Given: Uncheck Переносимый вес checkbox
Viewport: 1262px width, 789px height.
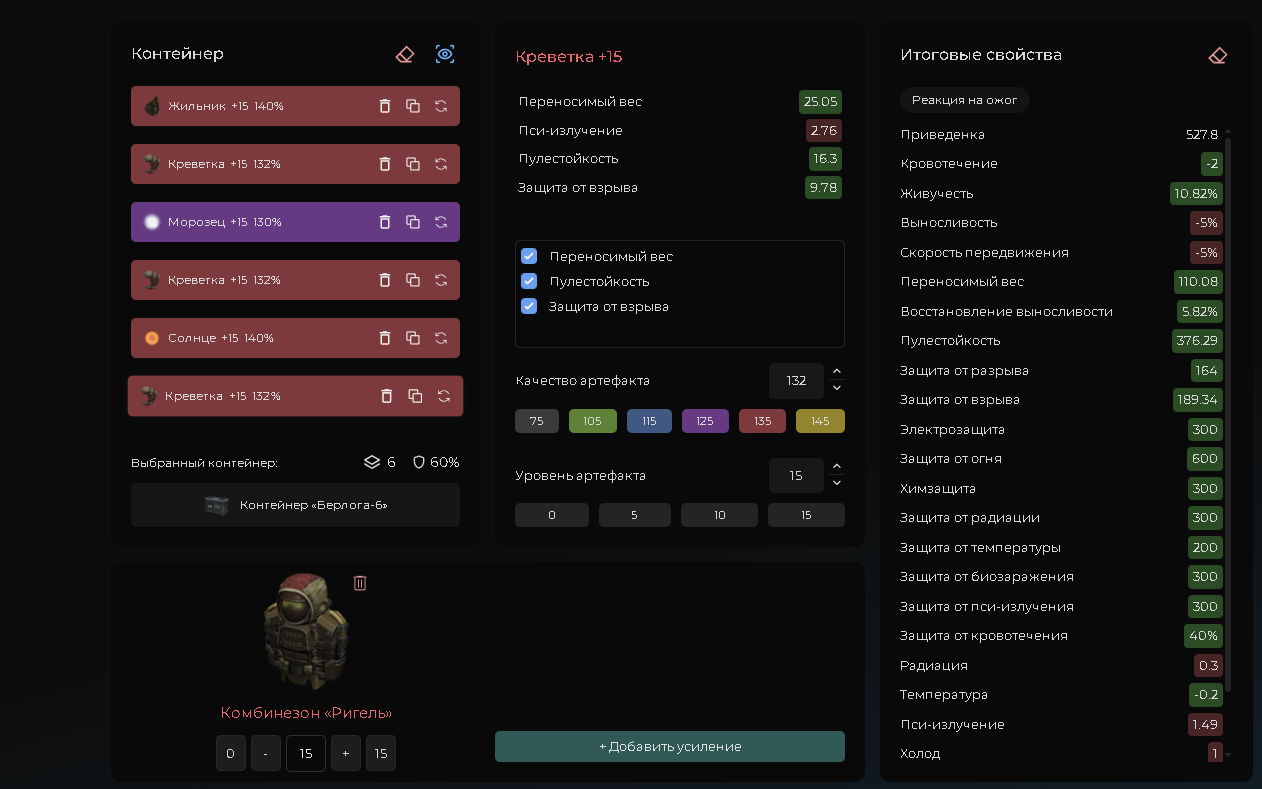Looking at the screenshot, I should pyautogui.click(x=529, y=256).
